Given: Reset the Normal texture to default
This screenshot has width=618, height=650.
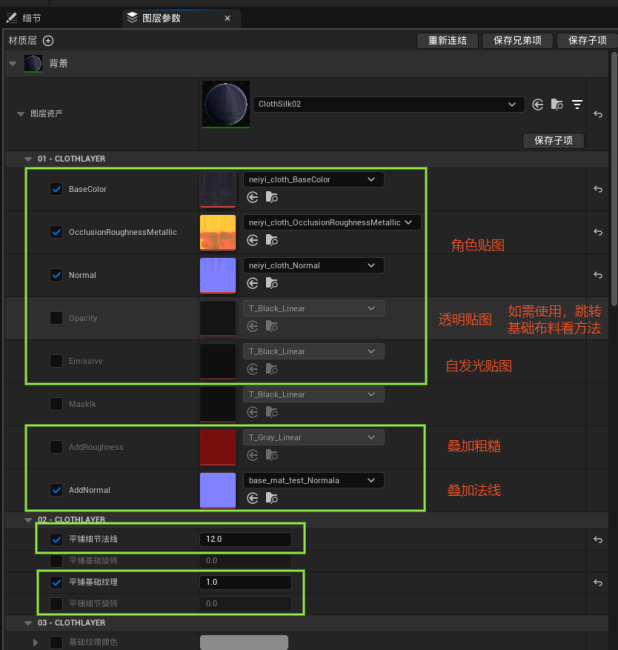Looking at the screenshot, I should click(x=597, y=275).
